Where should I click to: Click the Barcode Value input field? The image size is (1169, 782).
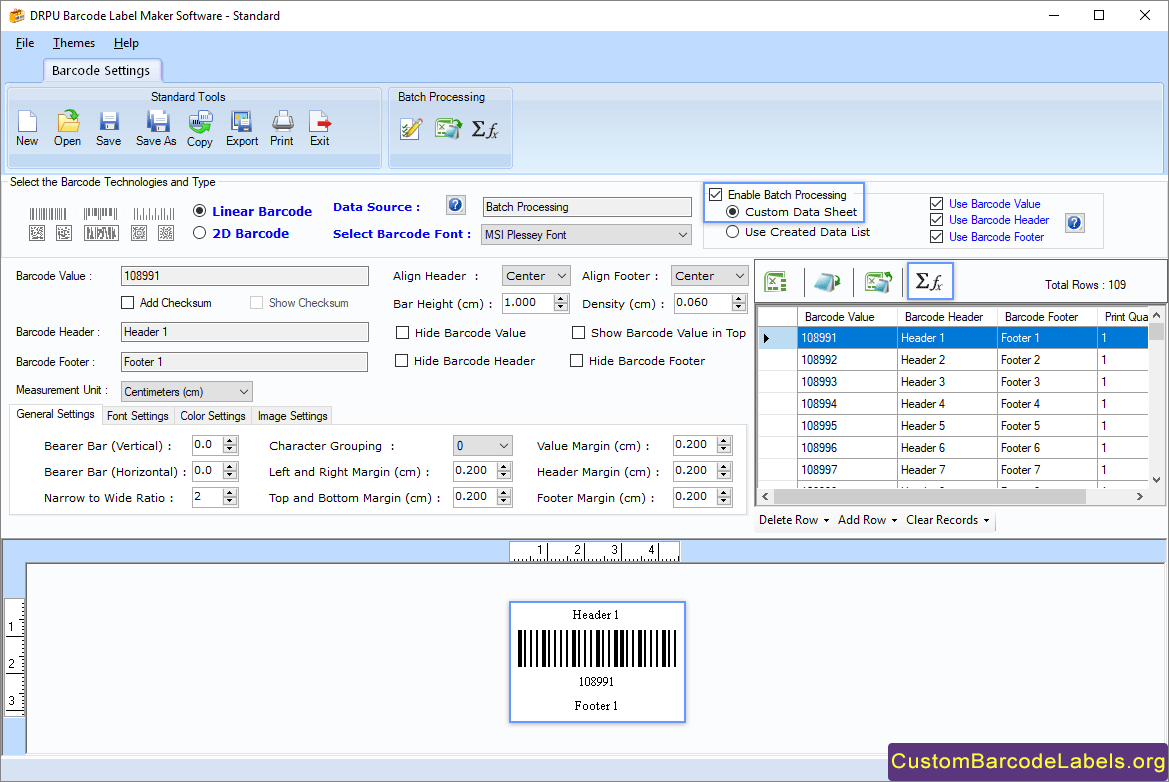[x=245, y=276]
